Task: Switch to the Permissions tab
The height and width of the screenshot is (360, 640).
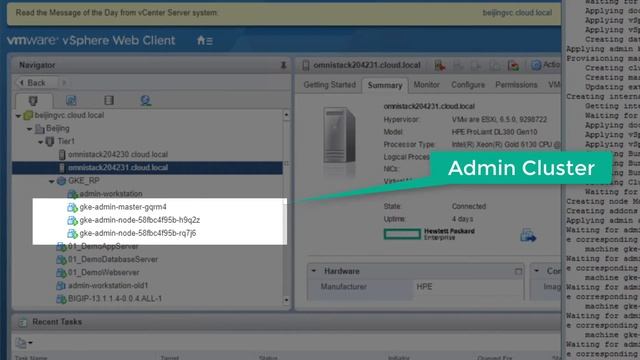Action: pyautogui.click(x=516, y=85)
